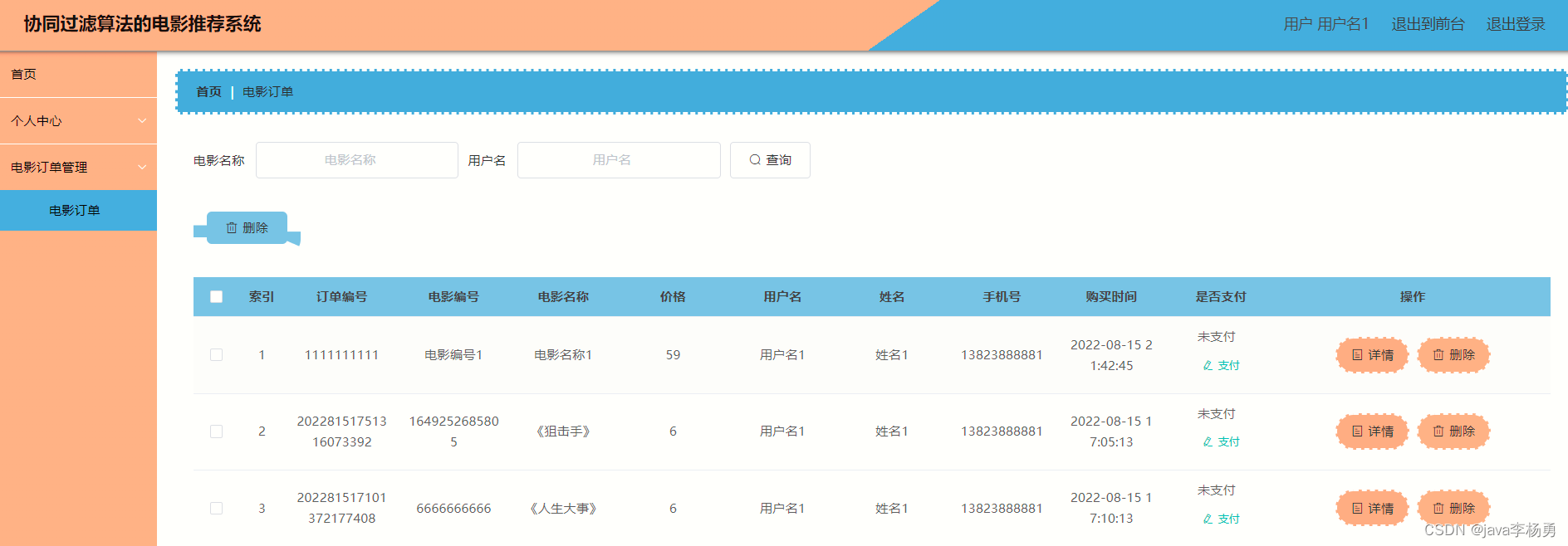Image resolution: width=1568 pixels, height=546 pixels.
Task: Click 支付 link for 《人生大事》 order
Action: [1221, 519]
